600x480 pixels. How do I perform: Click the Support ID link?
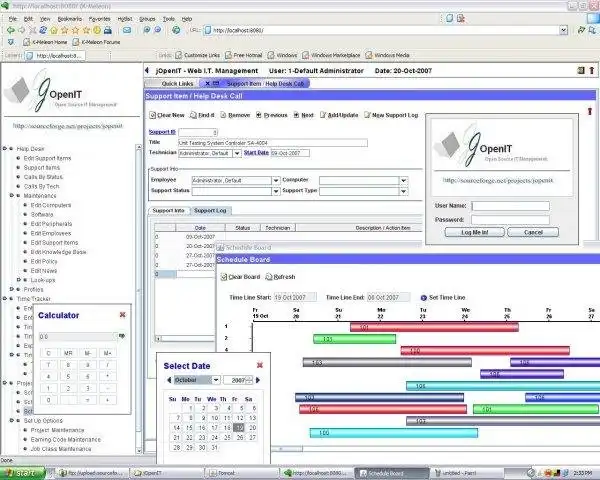point(162,132)
